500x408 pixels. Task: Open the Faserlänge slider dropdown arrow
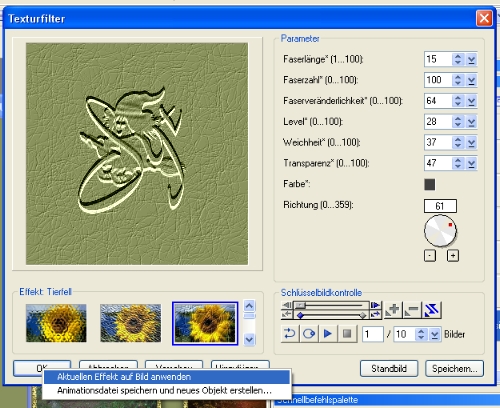point(471,60)
